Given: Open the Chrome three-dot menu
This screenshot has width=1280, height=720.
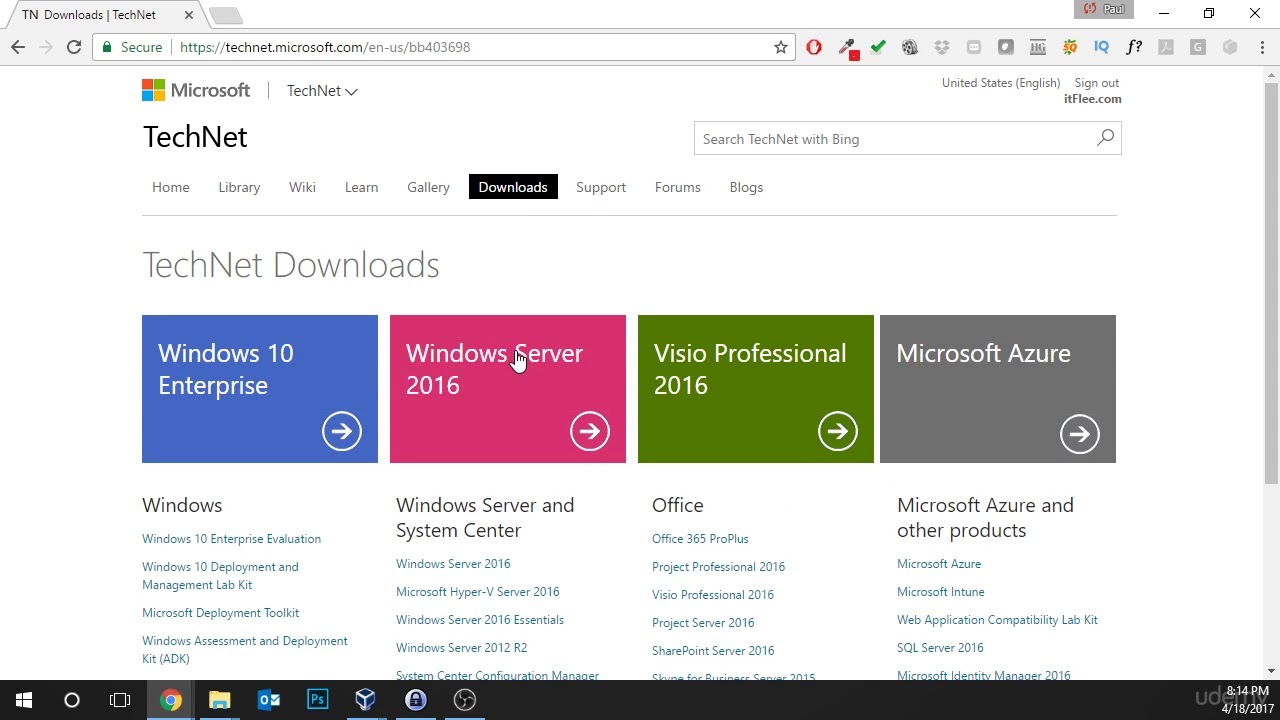Looking at the screenshot, I should 1262,47.
